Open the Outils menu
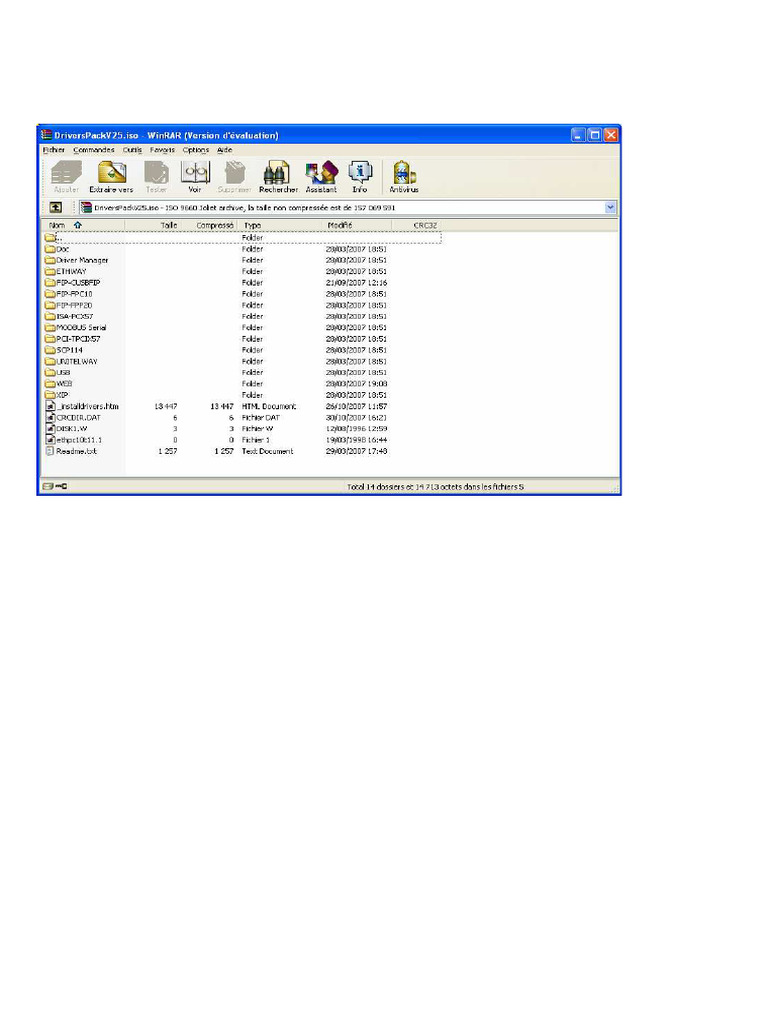 [132, 150]
